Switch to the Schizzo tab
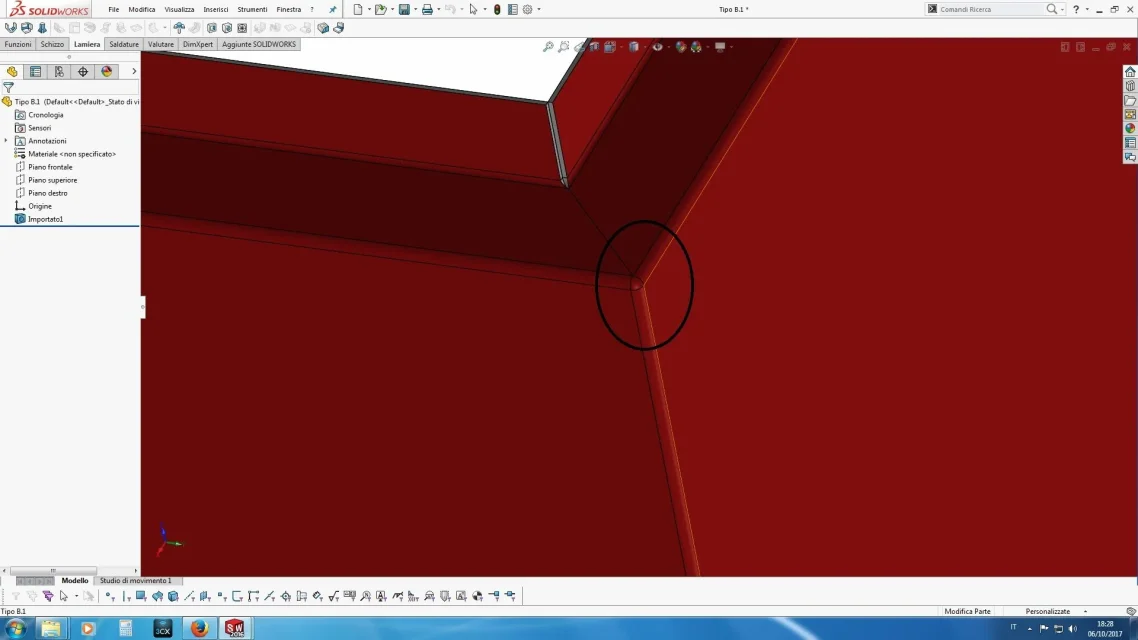This screenshot has height=640, width=1138. point(52,44)
